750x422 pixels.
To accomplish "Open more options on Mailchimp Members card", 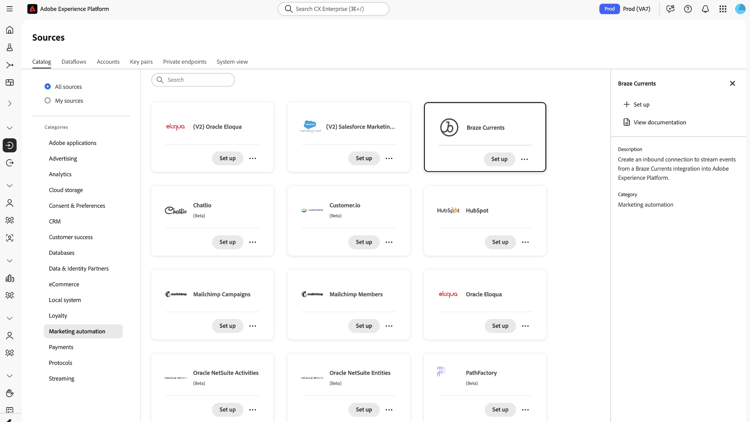I will [389, 326].
